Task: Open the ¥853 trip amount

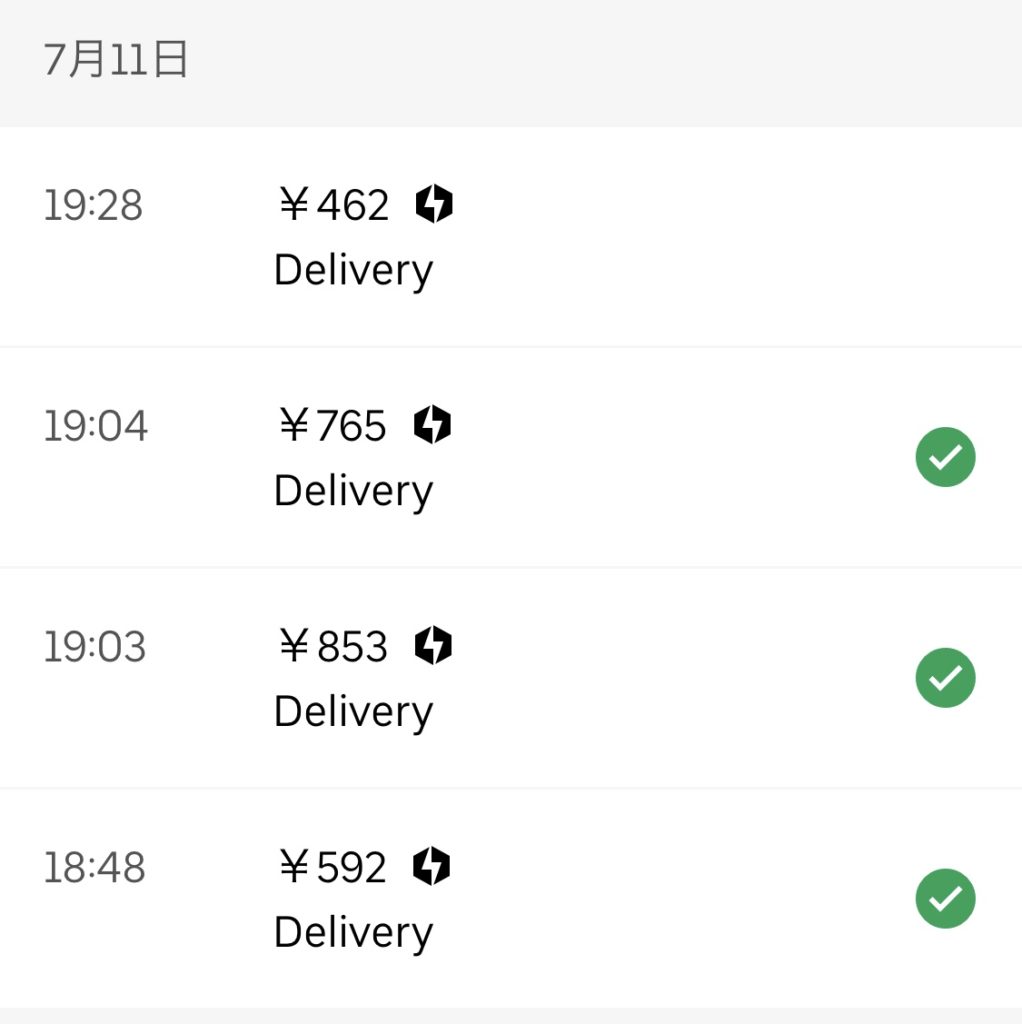Action: click(333, 646)
